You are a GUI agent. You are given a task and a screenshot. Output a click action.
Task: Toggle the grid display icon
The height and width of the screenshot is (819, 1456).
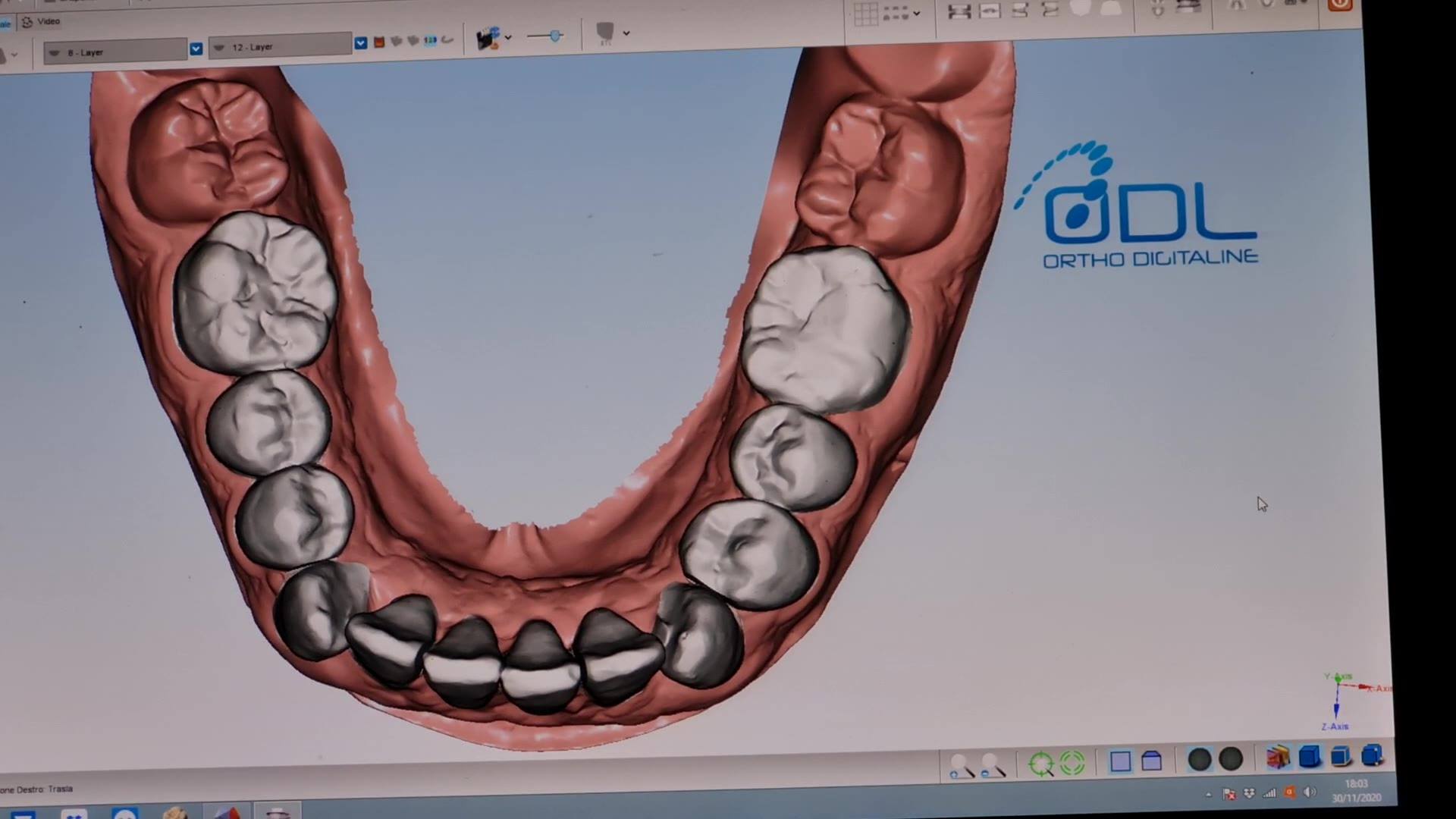coord(865,14)
